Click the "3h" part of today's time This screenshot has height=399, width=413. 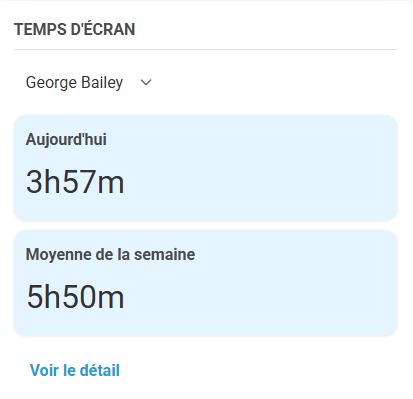(x=43, y=182)
